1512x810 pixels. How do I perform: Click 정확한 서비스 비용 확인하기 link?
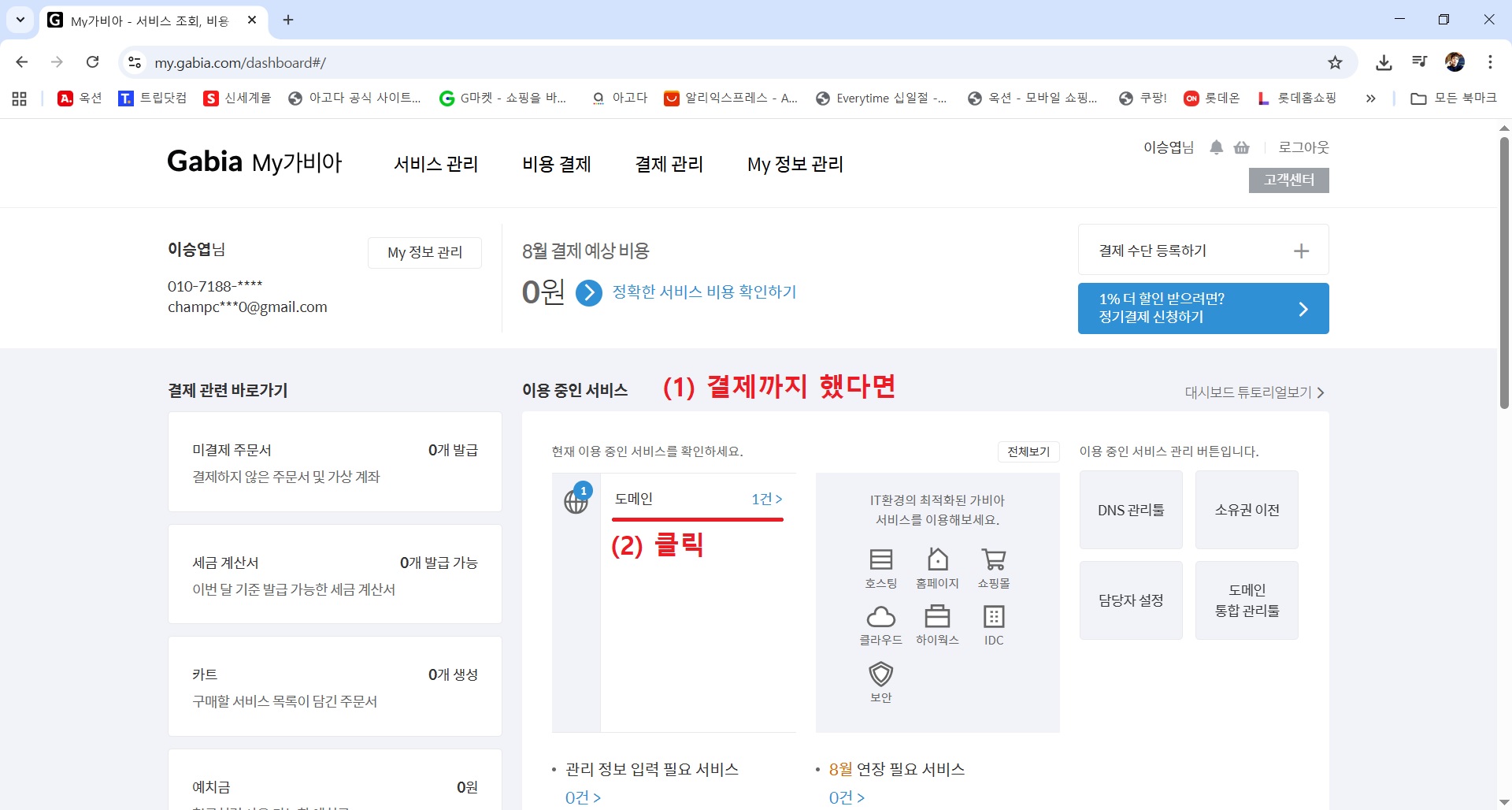[x=705, y=292]
